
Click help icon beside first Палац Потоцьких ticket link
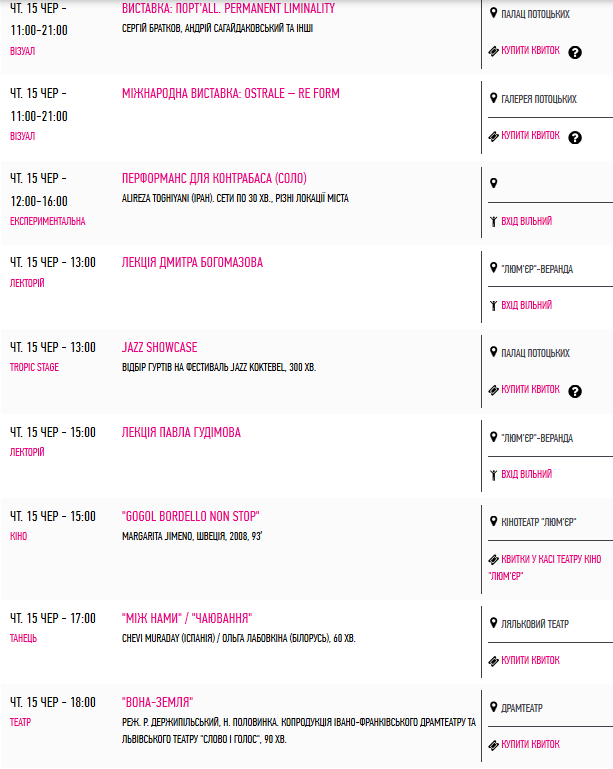pos(575,52)
